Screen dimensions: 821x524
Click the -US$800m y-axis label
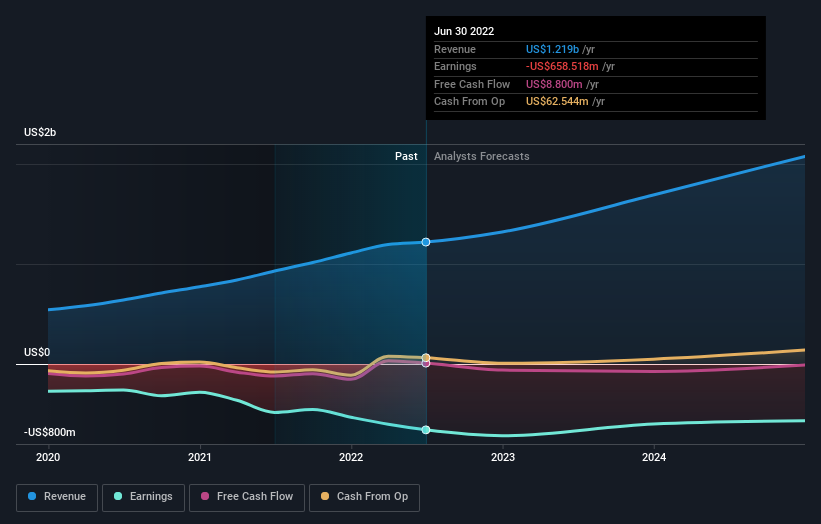pos(50,432)
